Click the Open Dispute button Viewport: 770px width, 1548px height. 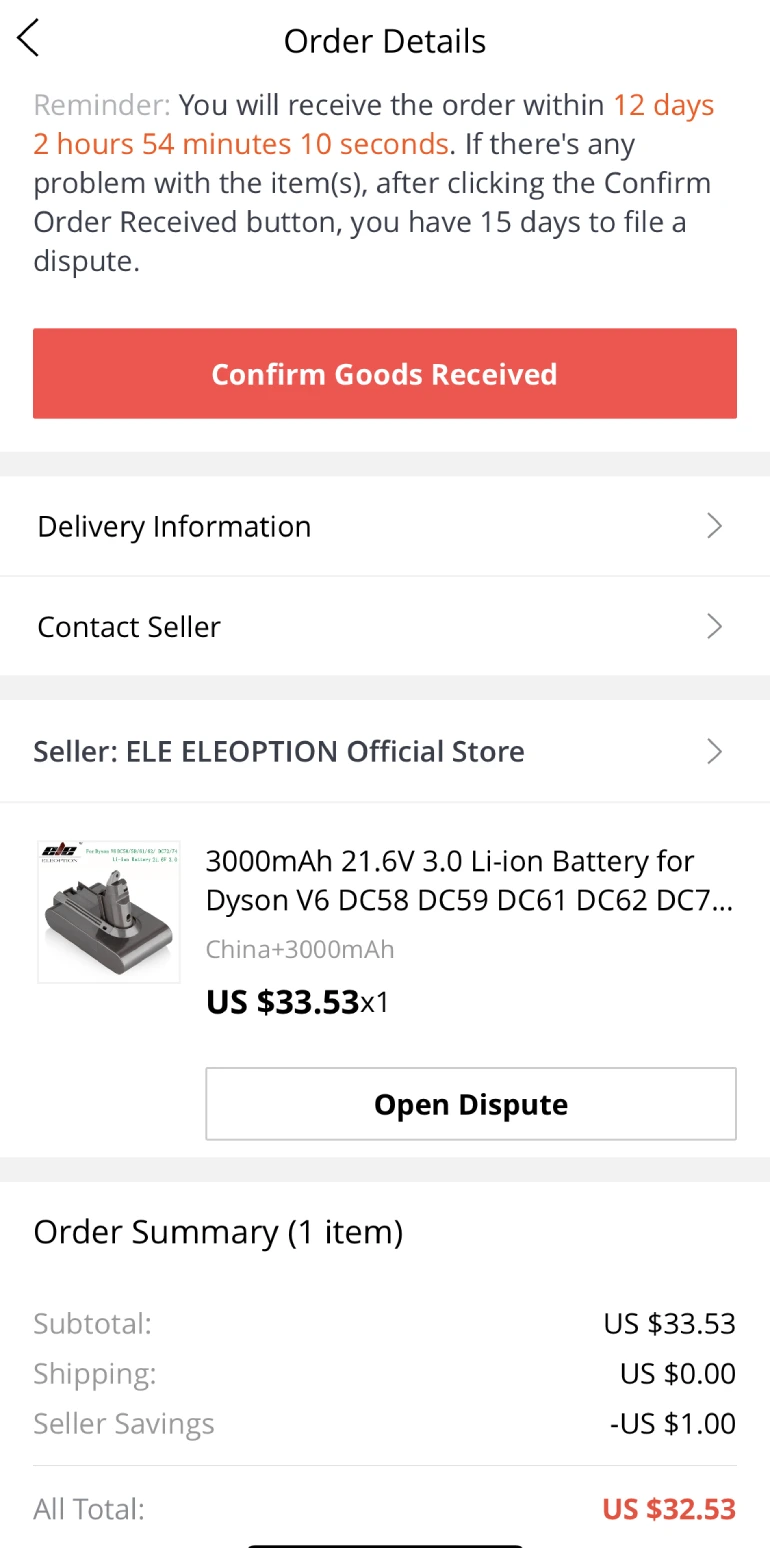471,1104
